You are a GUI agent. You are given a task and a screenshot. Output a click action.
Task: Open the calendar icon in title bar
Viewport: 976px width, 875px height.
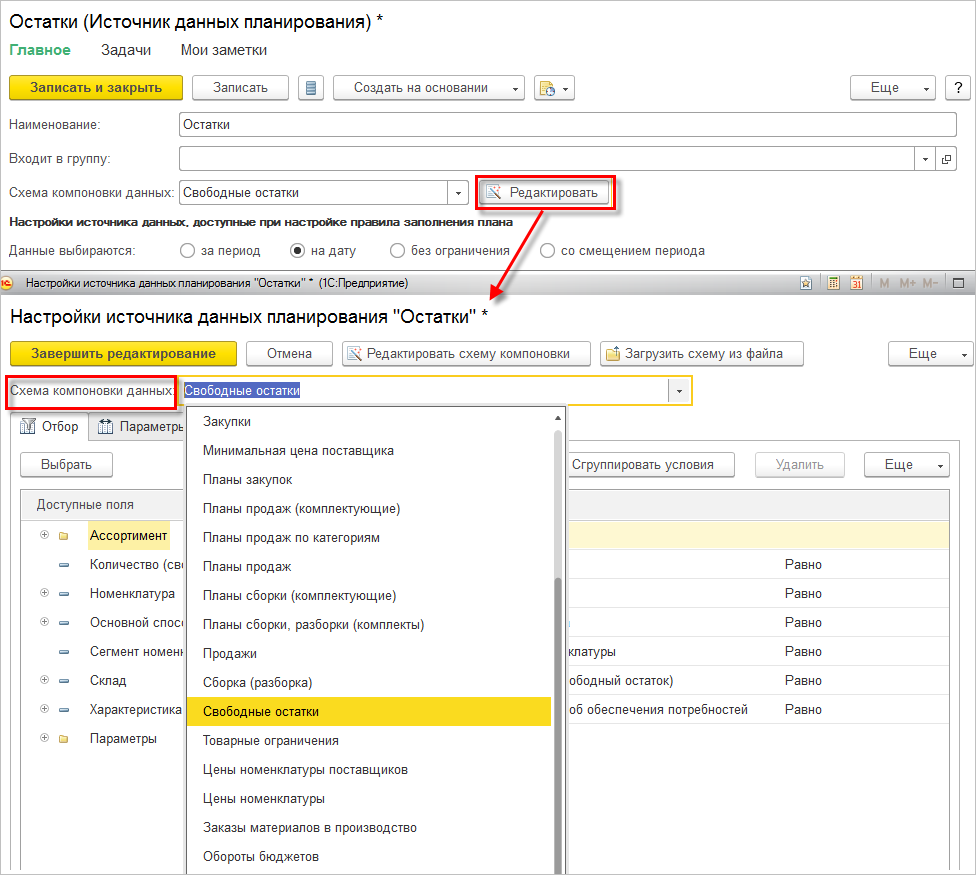856,283
